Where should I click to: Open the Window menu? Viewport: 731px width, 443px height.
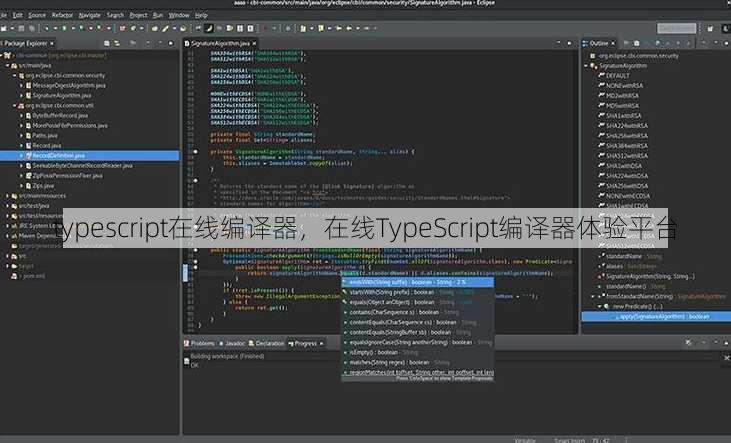coord(179,15)
